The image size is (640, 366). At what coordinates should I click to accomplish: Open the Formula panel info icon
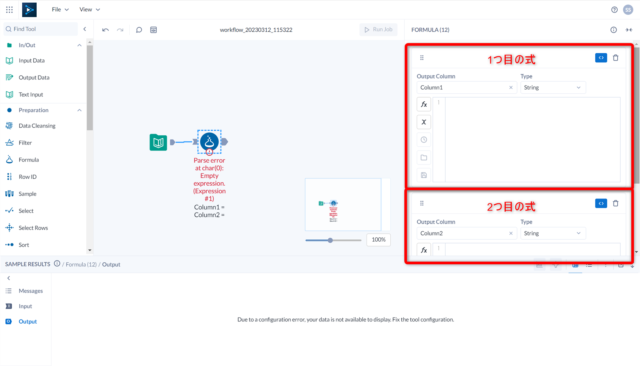click(x=613, y=30)
